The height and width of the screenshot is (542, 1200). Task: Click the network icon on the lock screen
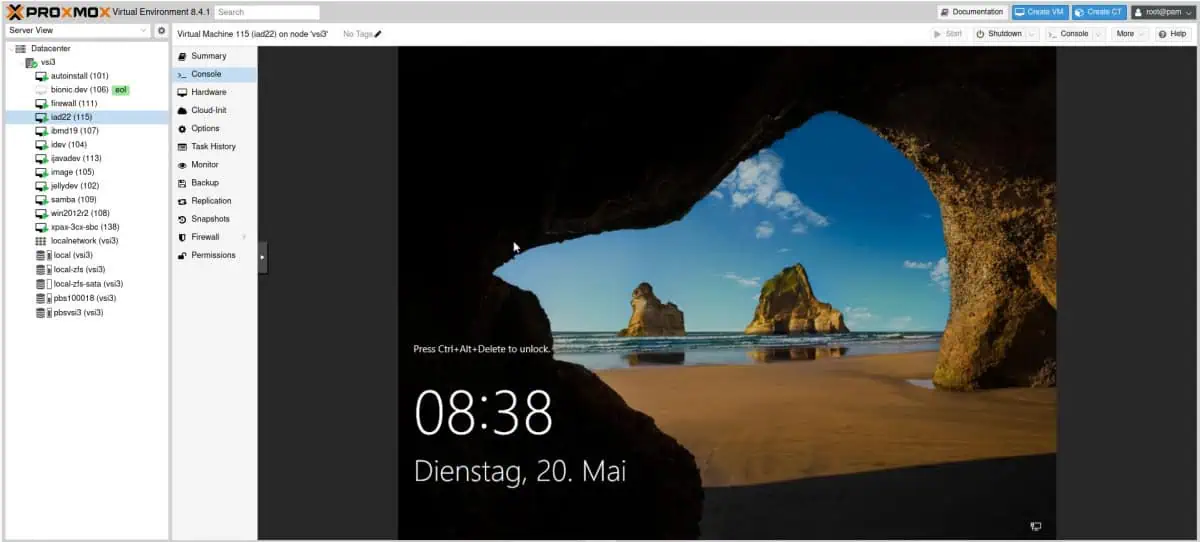(x=1036, y=526)
